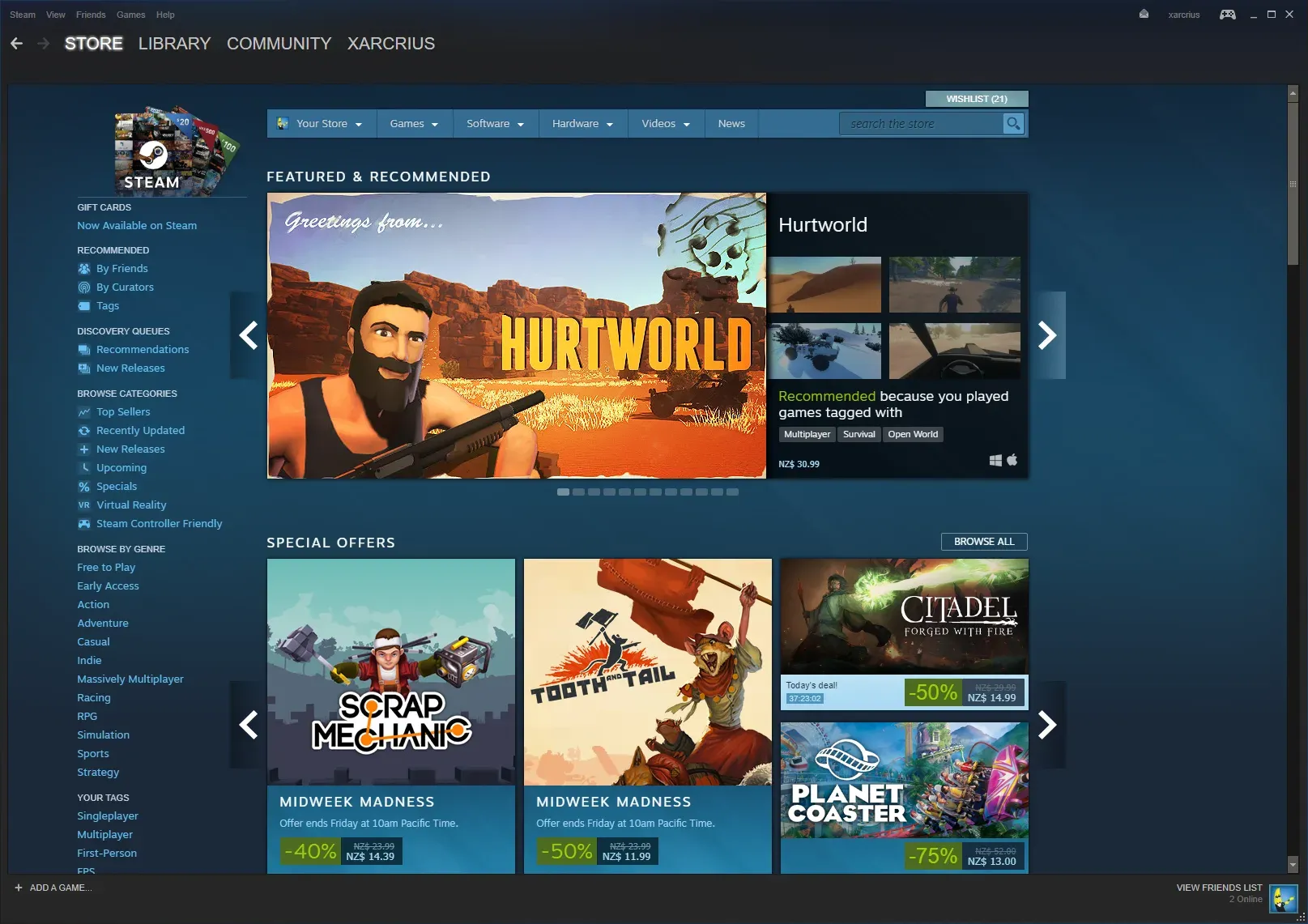1308x924 pixels.
Task: Go back with the back arrow
Action: (17, 44)
